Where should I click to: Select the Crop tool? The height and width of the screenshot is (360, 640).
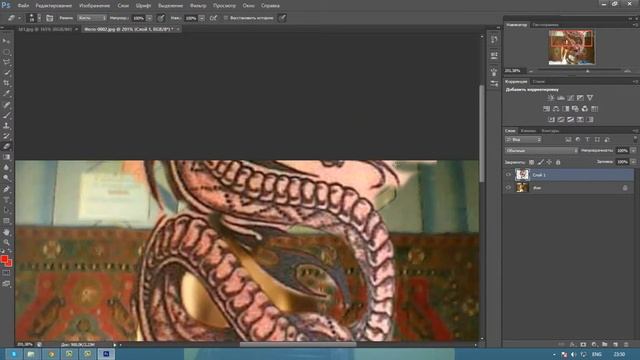pos(6,83)
